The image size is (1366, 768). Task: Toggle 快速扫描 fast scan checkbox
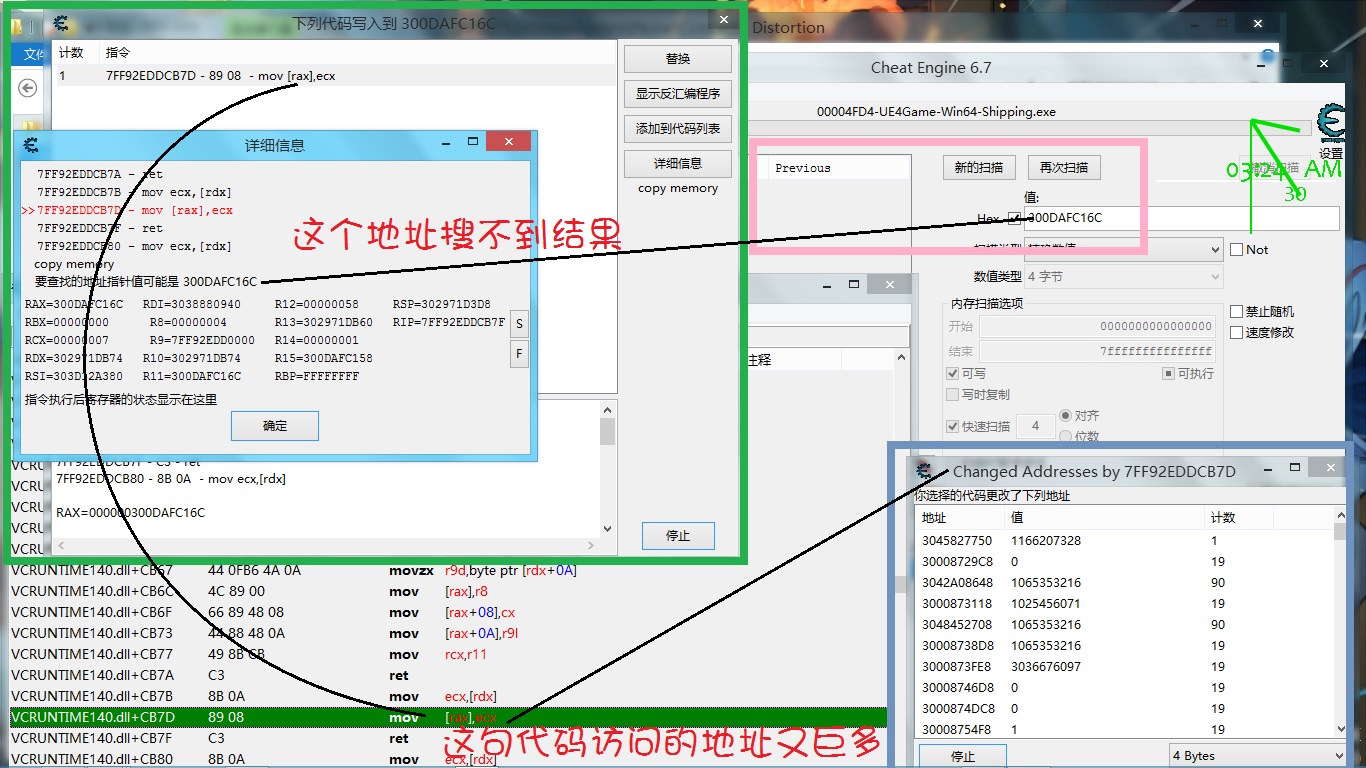click(952, 426)
